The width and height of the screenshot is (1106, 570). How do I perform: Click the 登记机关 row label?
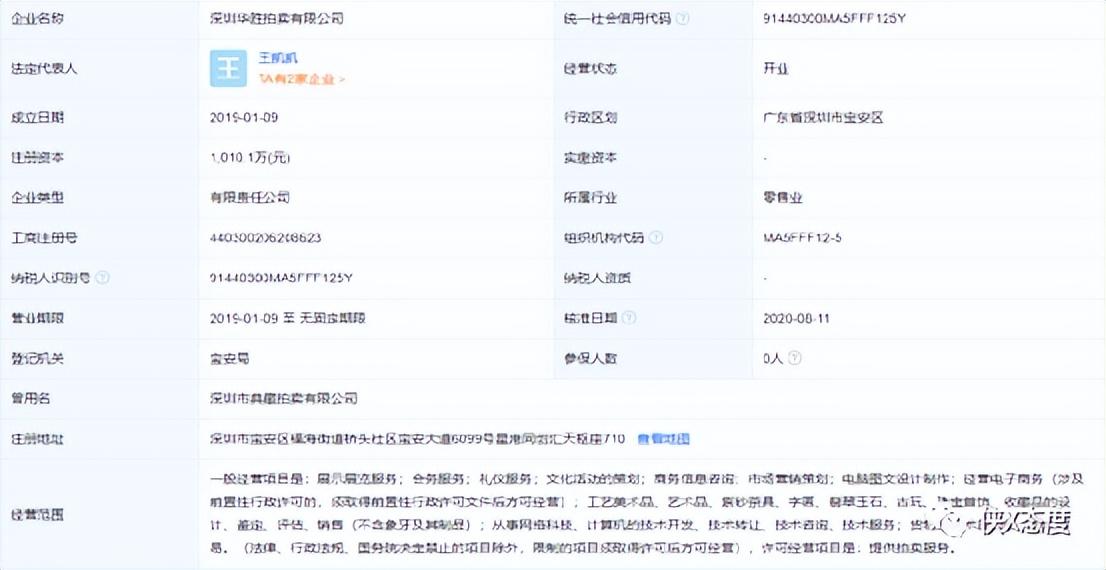pyautogui.click(x=37, y=358)
